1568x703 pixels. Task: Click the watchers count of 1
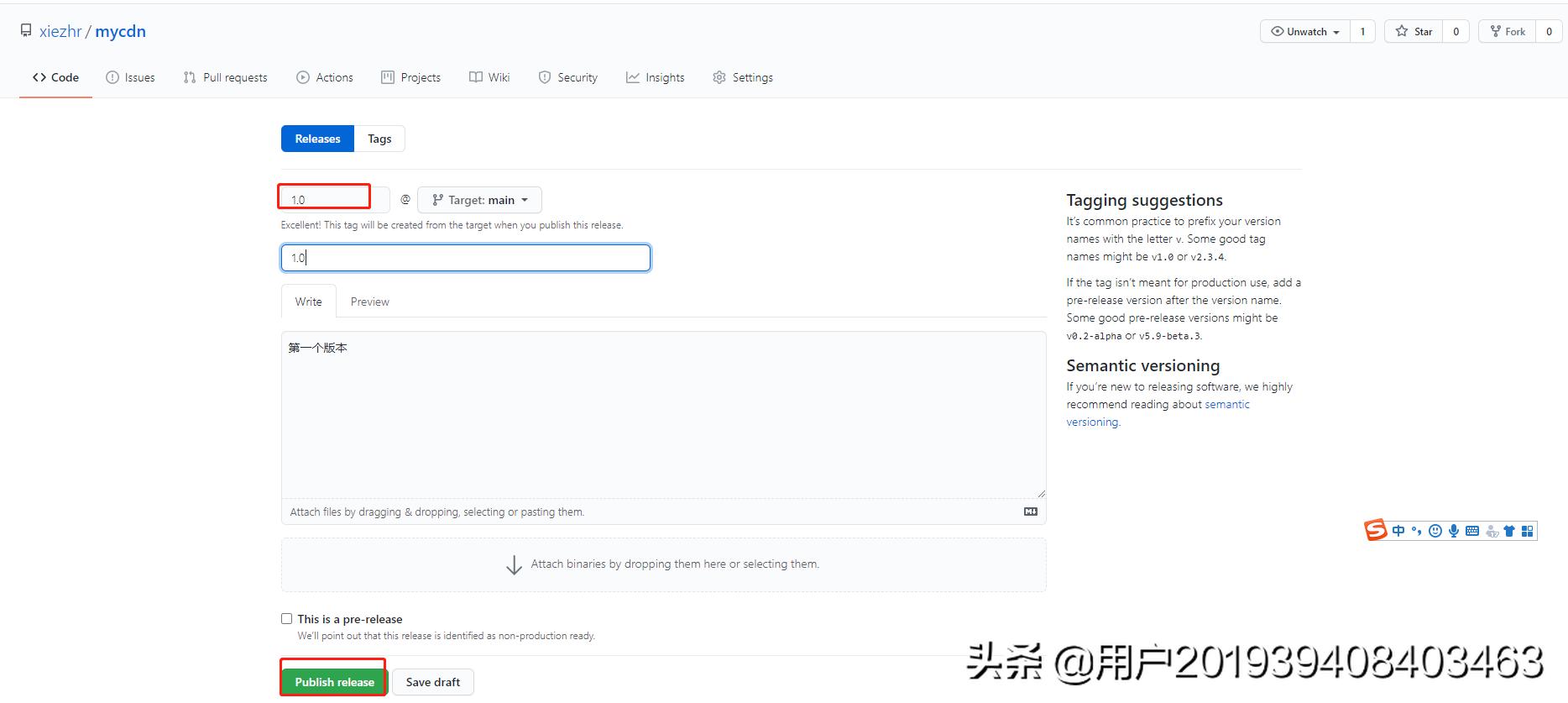click(1362, 31)
